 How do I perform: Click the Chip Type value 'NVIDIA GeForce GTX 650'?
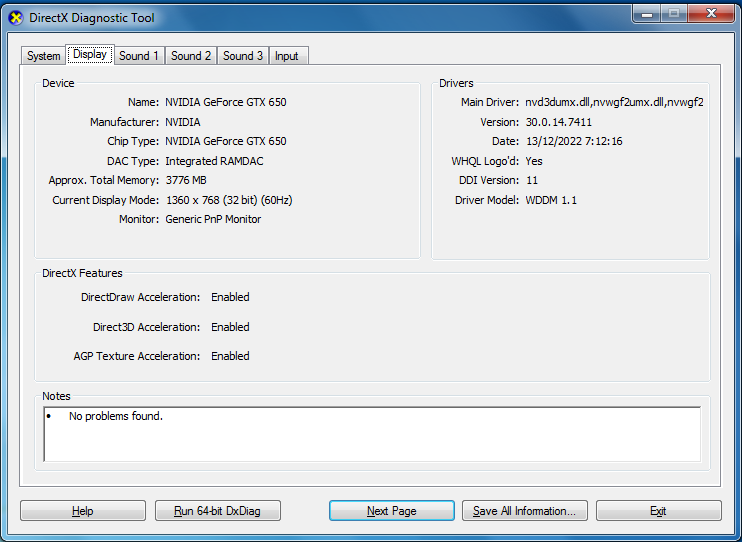226,141
